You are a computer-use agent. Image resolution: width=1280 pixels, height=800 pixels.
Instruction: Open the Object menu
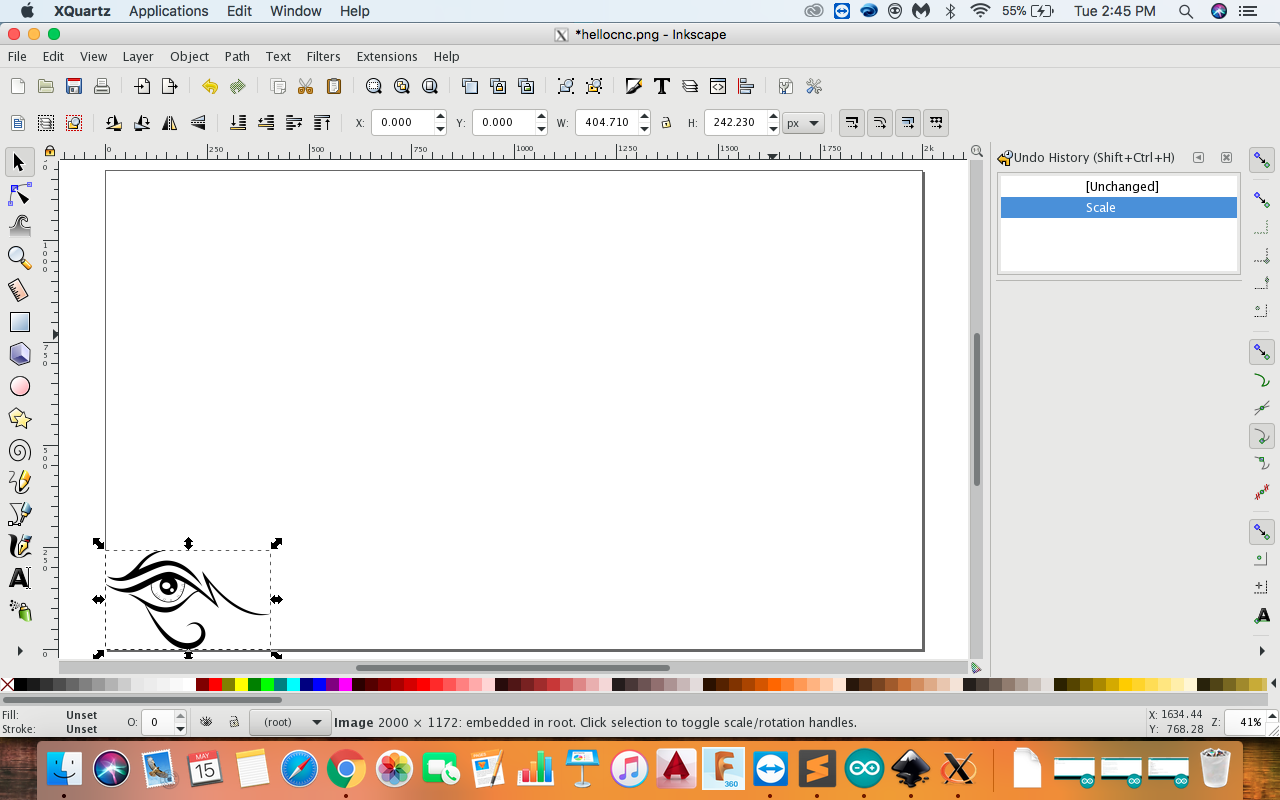[x=189, y=56]
